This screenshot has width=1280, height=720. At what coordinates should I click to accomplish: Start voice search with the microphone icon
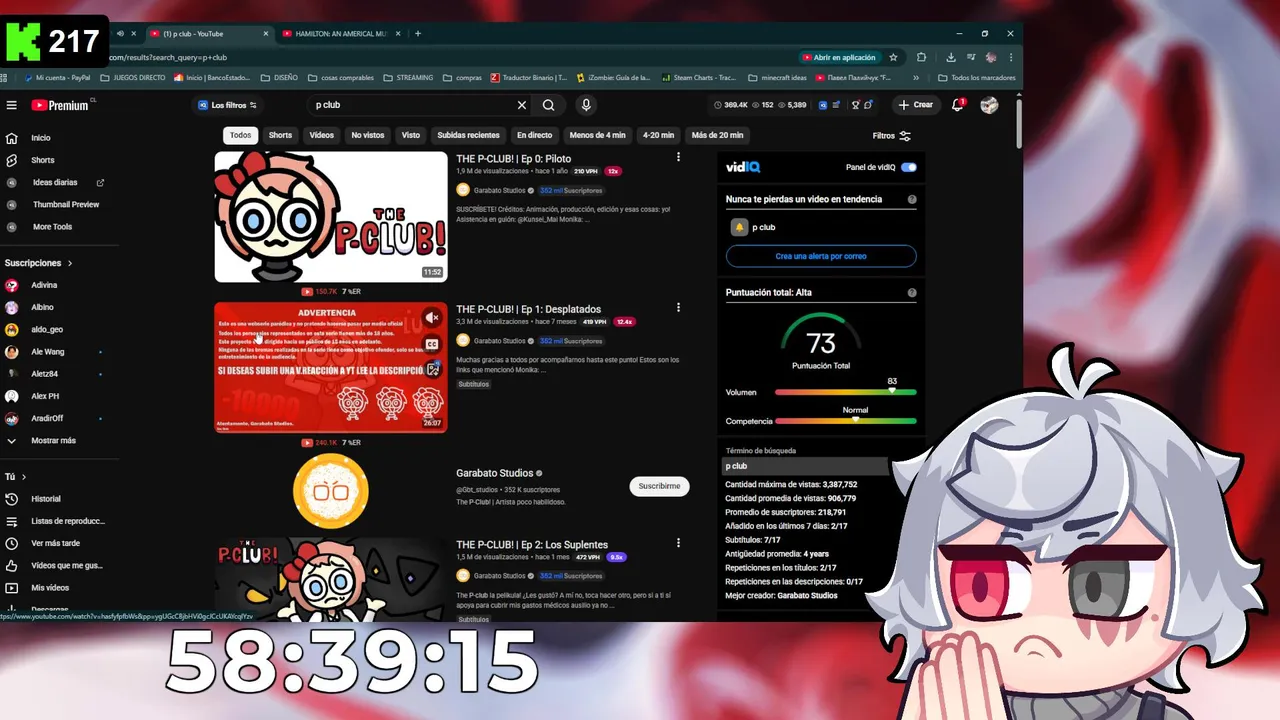(586, 105)
